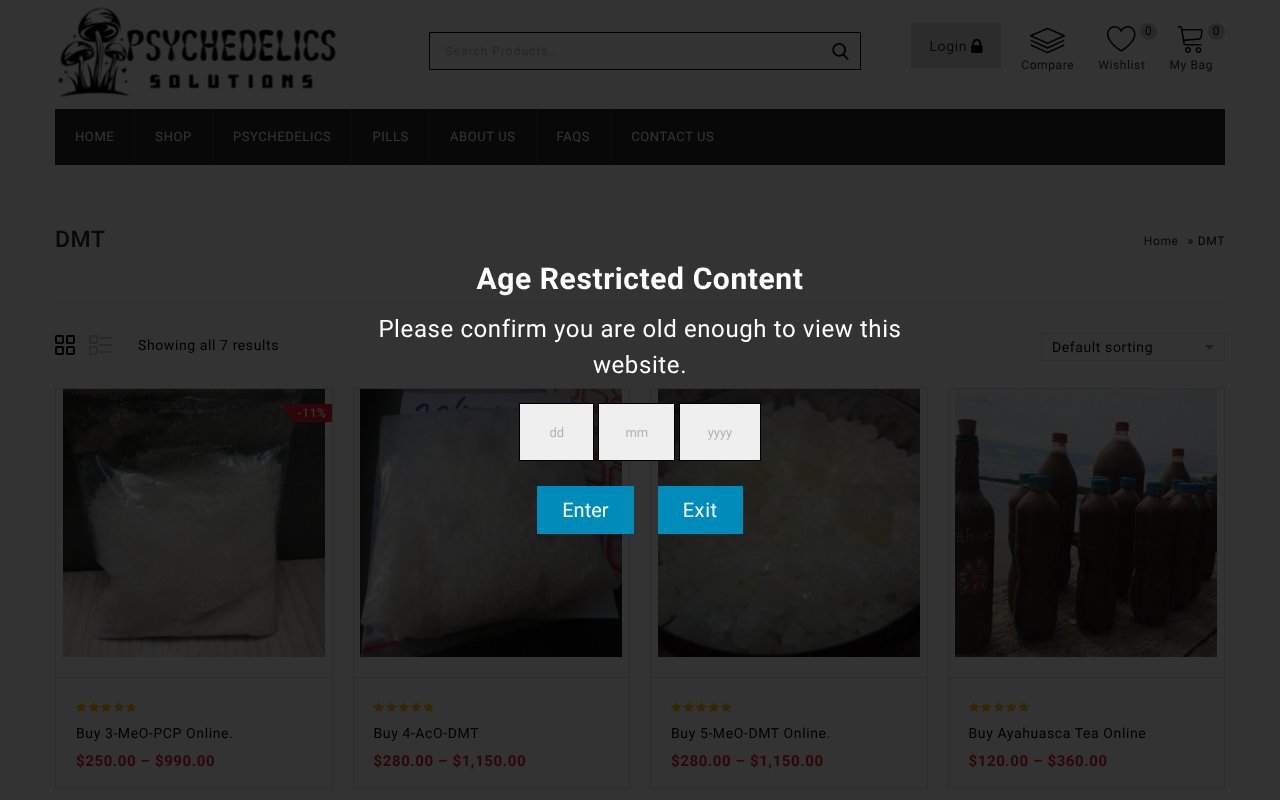
Task: Click the Compare stacked-layers icon
Action: pyautogui.click(x=1047, y=39)
